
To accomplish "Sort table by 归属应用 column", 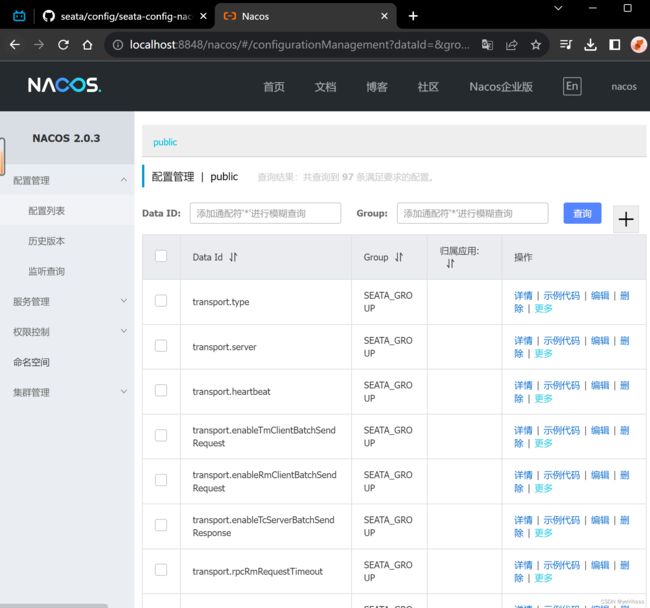I will click(x=450, y=264).
